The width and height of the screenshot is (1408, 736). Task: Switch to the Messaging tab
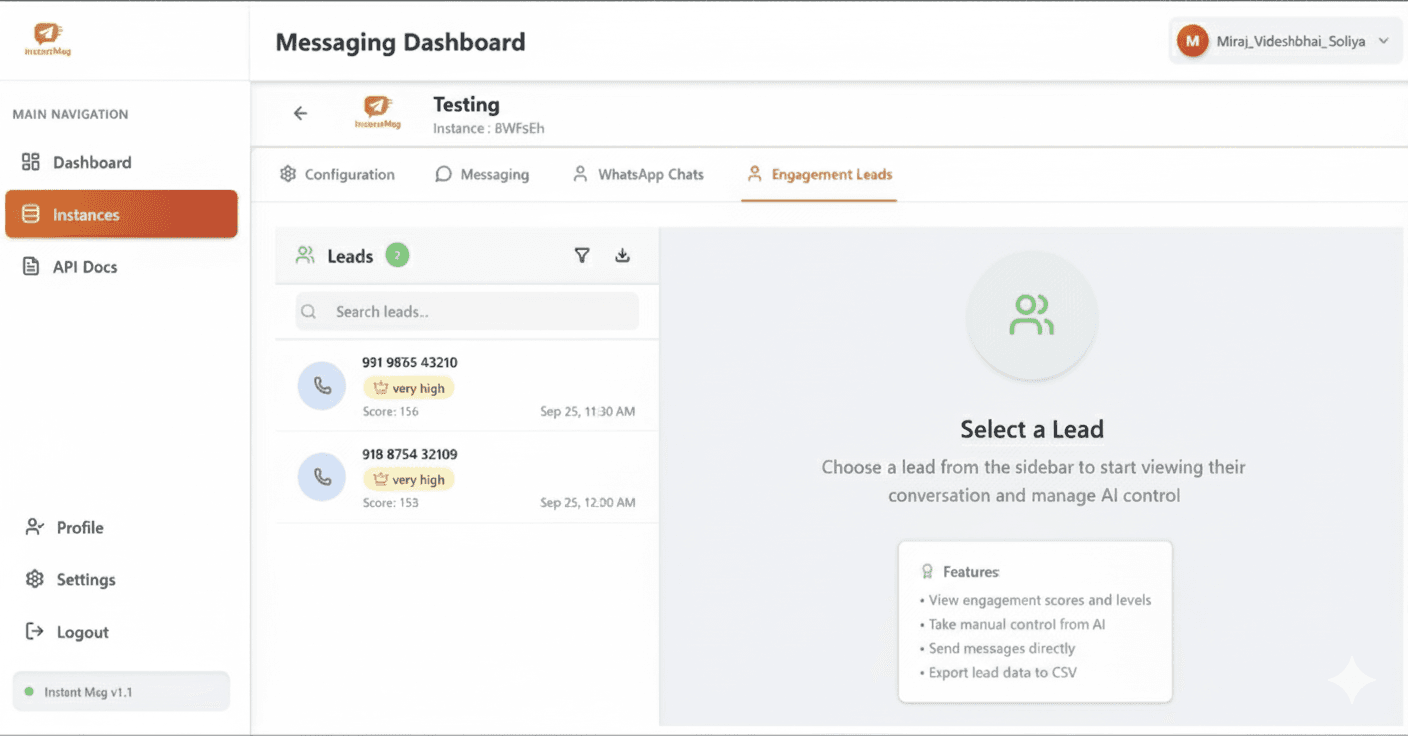pyautogui.click(x=482, y=174)
